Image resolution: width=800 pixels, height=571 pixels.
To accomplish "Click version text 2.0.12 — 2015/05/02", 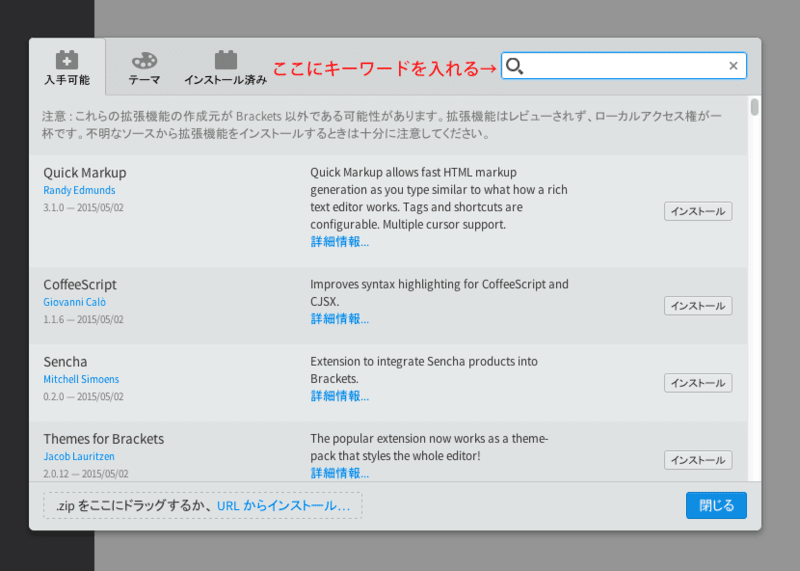I will (x=86, y=474).
